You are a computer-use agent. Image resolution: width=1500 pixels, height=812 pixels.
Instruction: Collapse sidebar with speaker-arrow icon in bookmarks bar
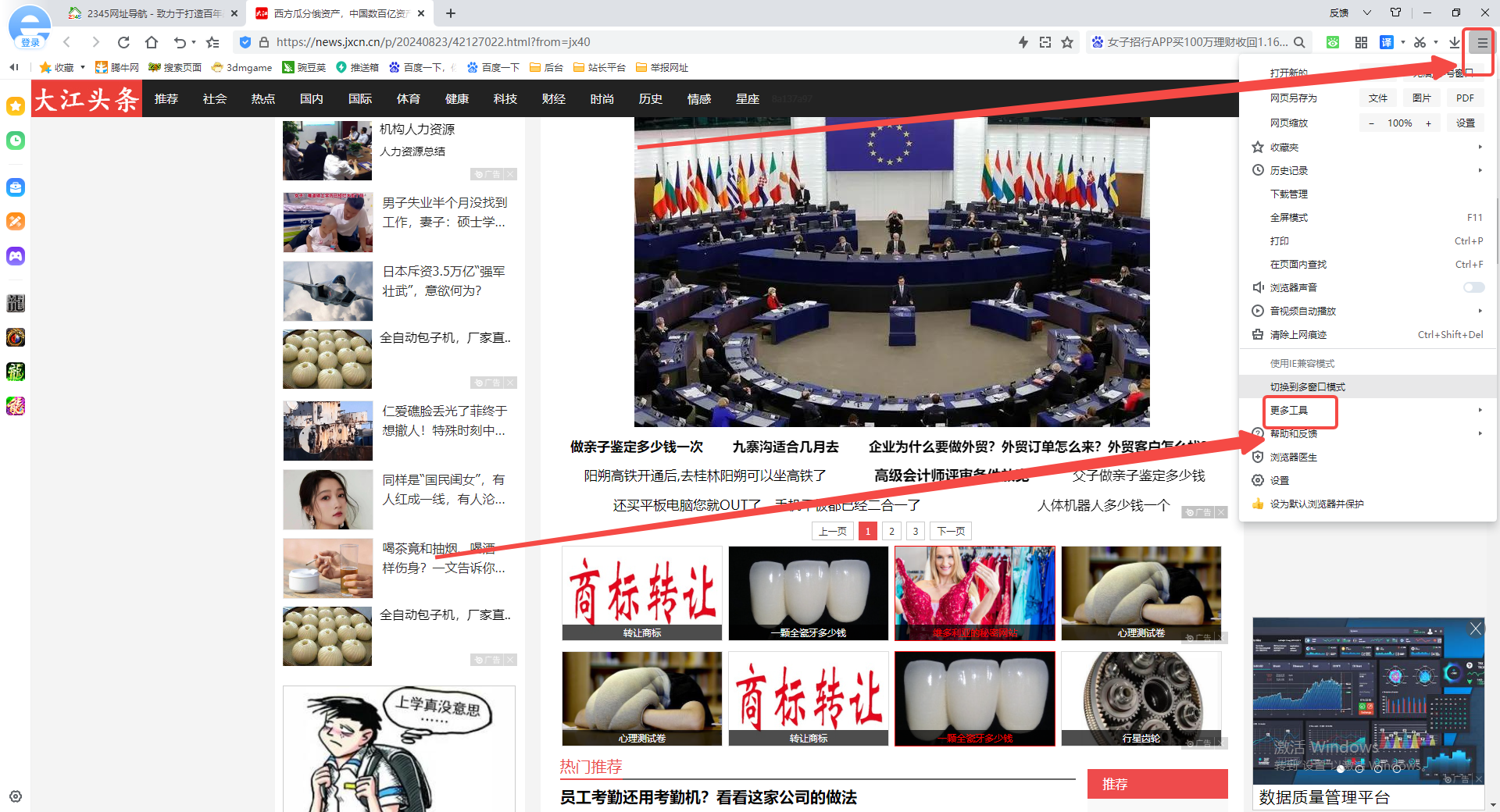click(14, 67)
